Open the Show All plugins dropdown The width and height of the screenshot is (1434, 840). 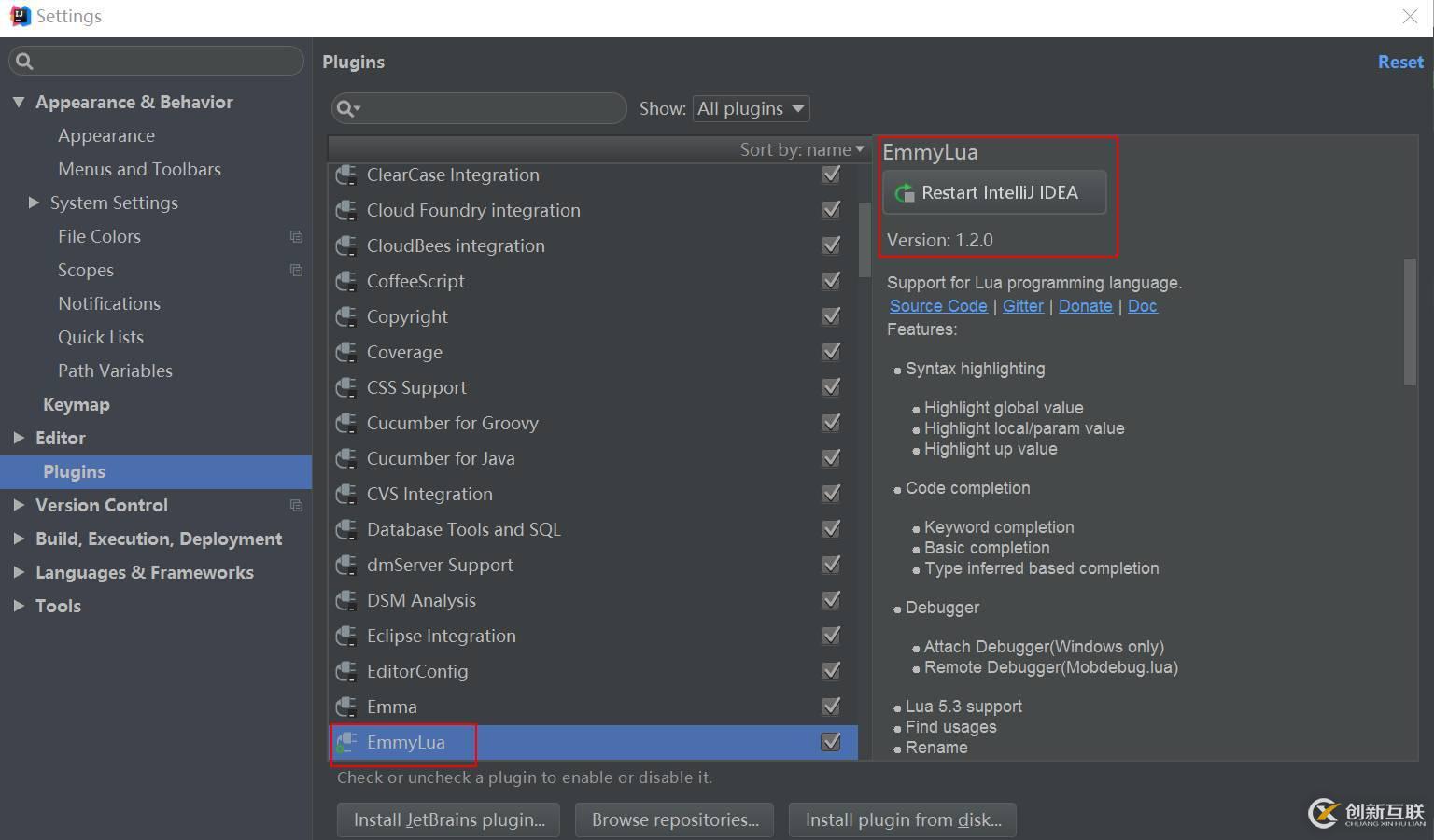click(x=750, y=109)
